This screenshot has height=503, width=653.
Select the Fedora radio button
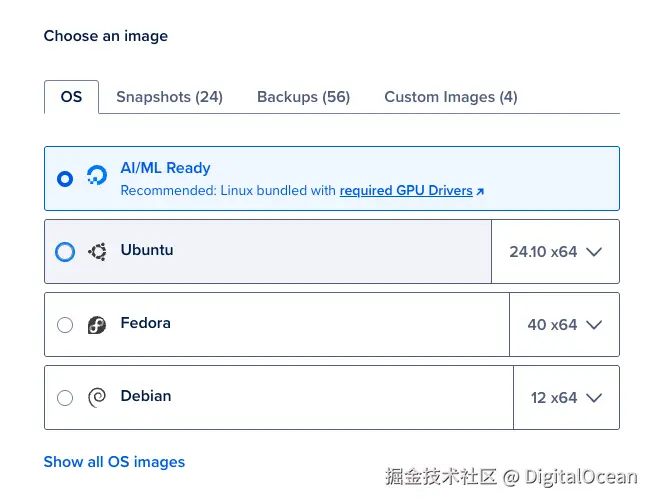[x=65, y=325]
